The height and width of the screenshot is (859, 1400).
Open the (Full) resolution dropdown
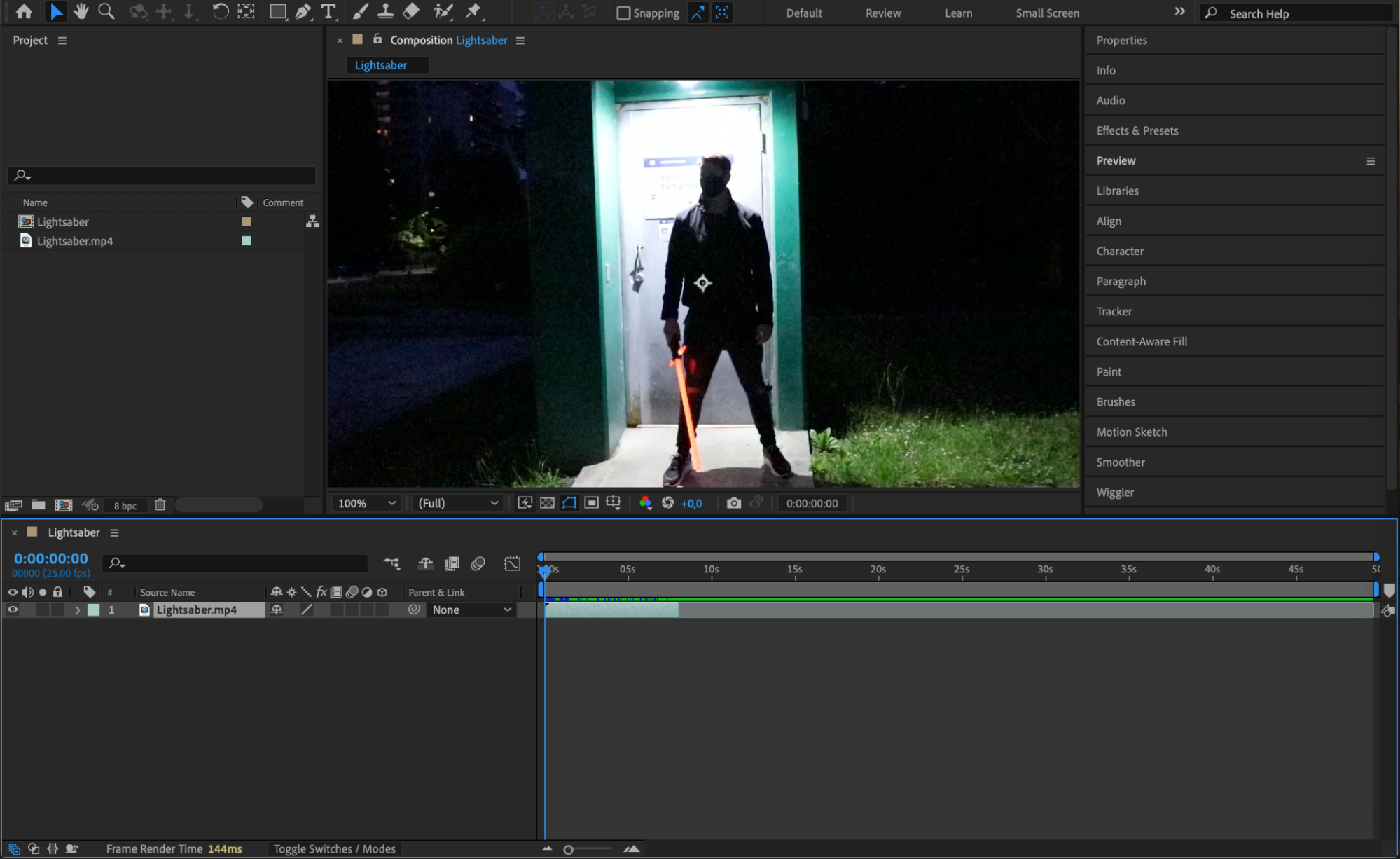pos(457,503)
